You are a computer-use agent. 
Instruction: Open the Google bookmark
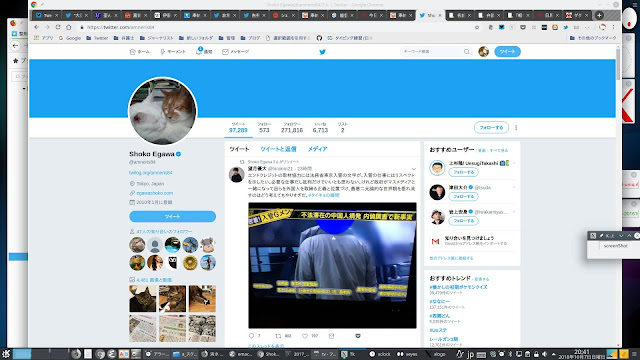click(70, 38)
